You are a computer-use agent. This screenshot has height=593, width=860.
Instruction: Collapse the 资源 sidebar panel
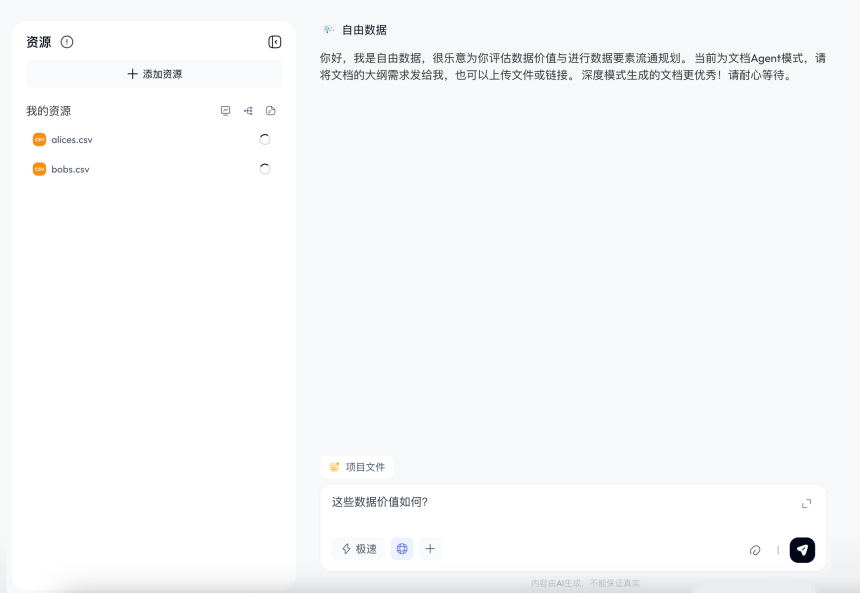click(274, 42)
